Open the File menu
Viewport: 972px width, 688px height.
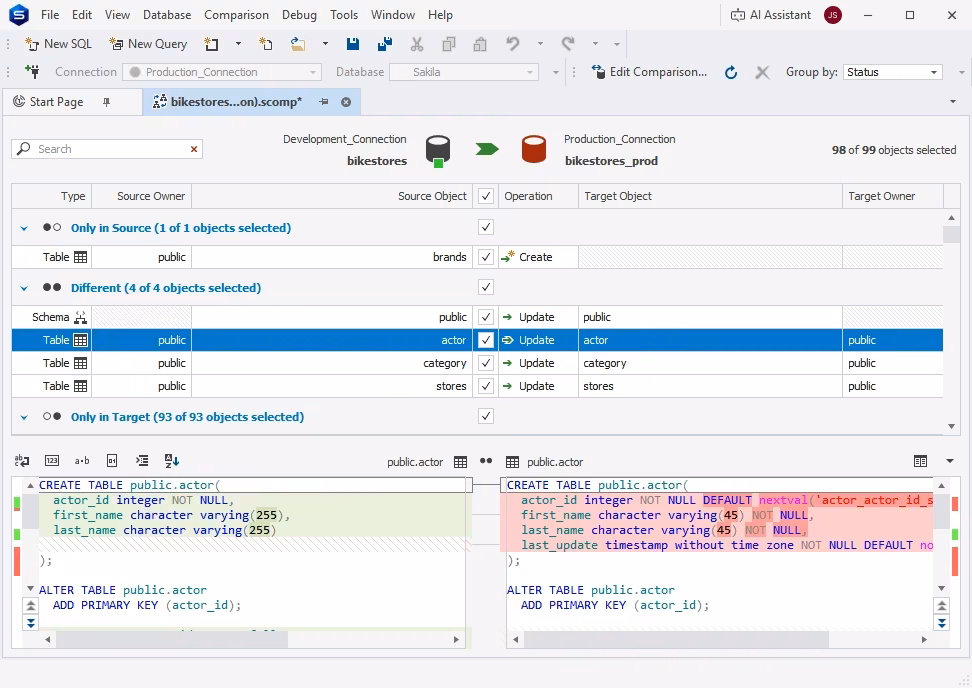tap(50, 15)
